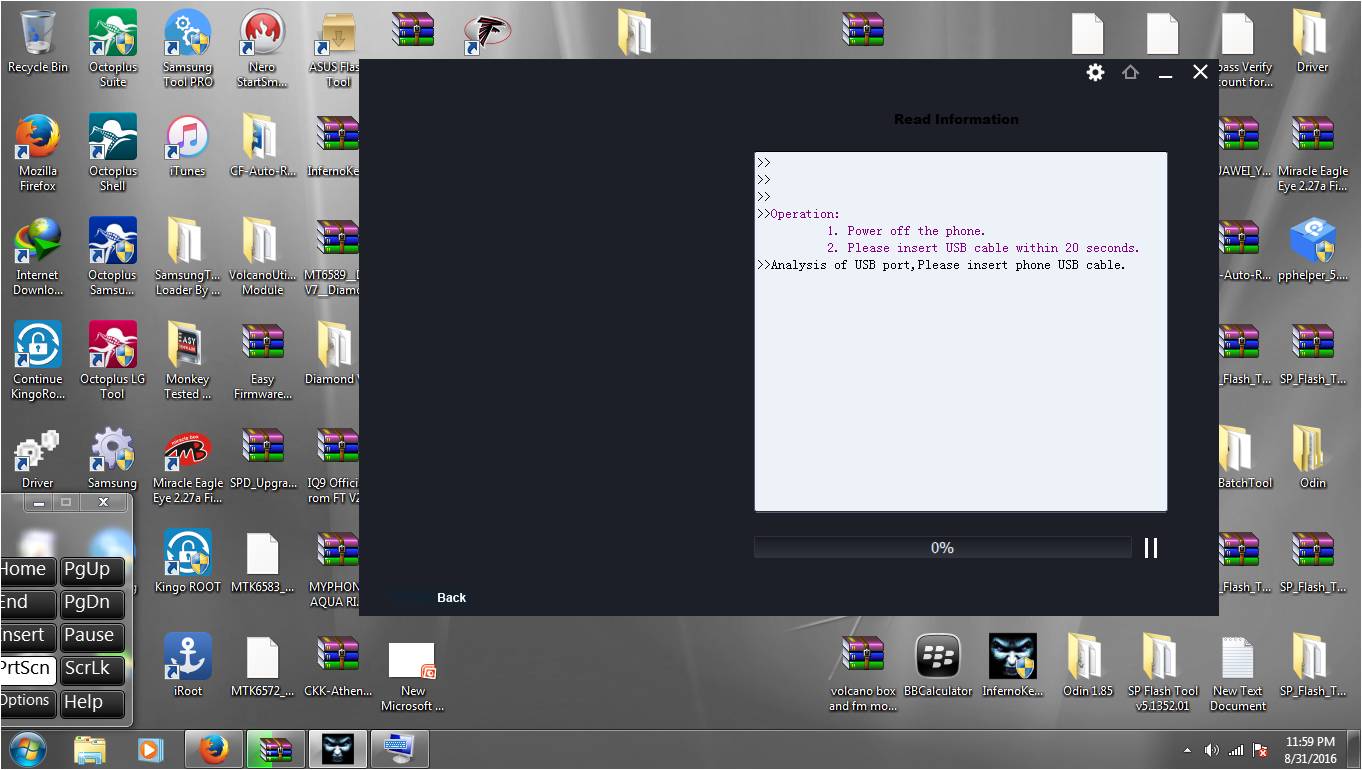The height and width of the screenshot is (770, 1362).
Task: Open the New Microsoft document icon
Action: [413, 676]
